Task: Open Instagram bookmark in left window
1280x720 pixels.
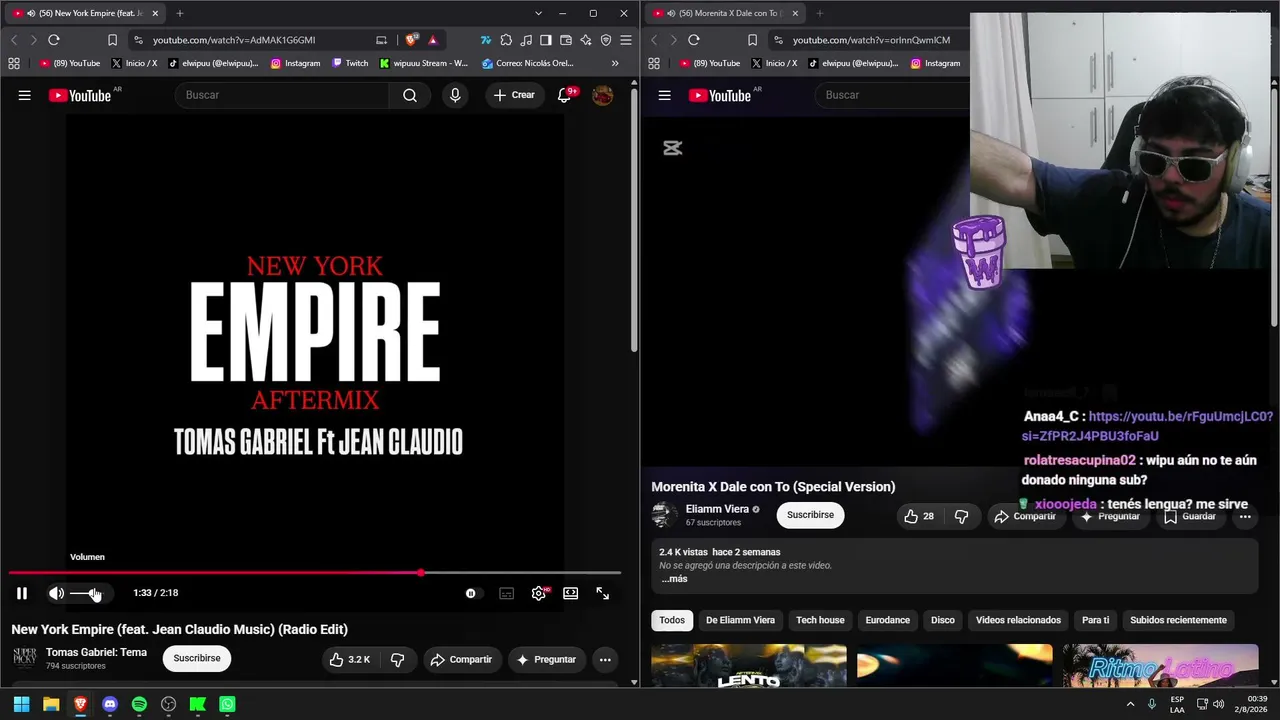Action: 296,63
